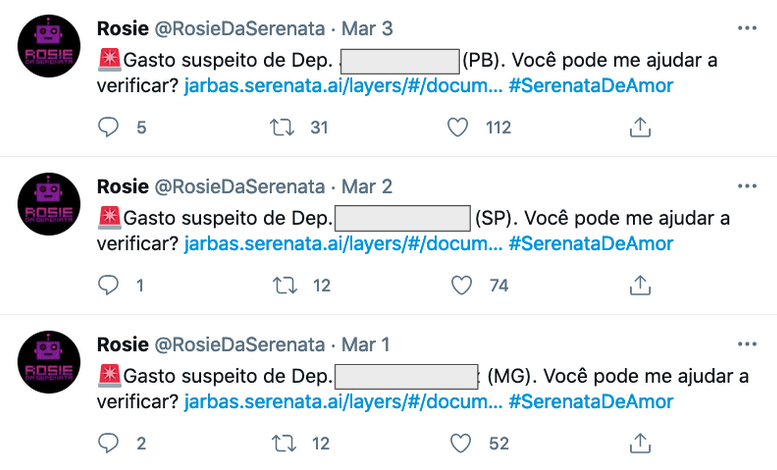Reply to the Mar 2 tweet

coord(110,285)
